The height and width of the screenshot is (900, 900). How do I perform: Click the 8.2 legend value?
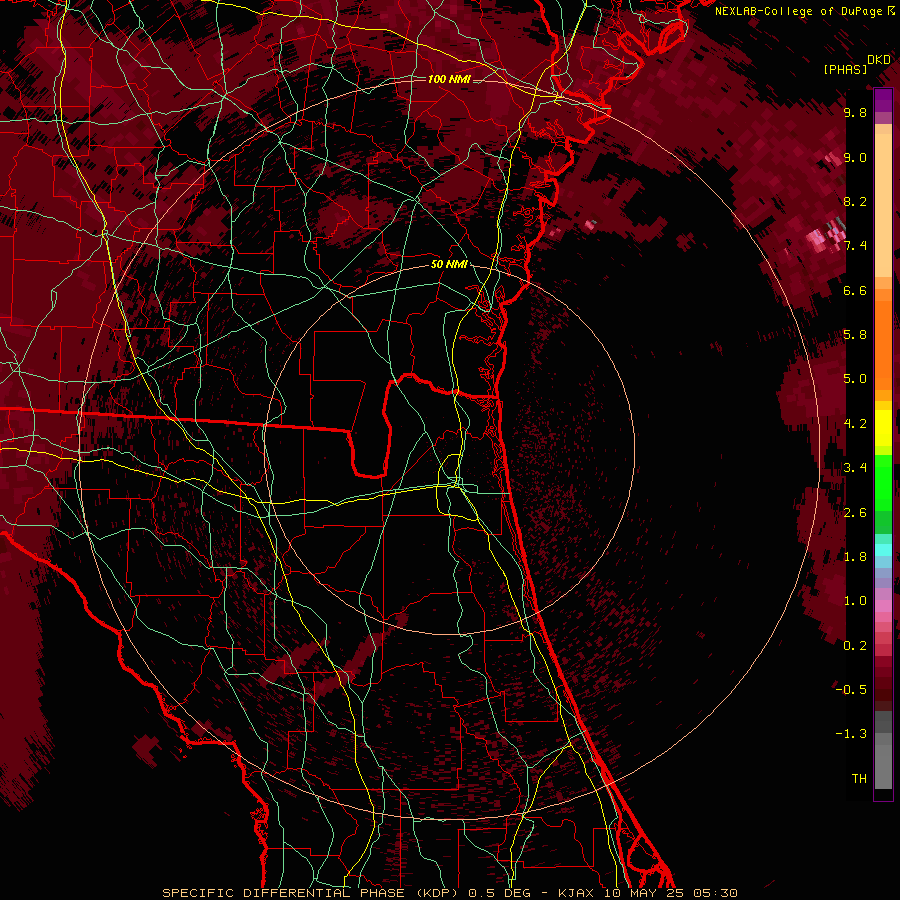tap(855, 201)
